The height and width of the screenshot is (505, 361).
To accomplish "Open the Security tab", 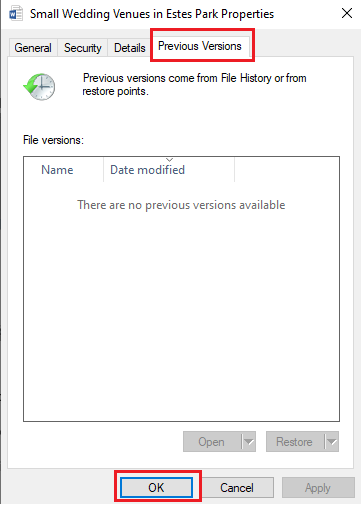I will pyautogui.click(x=82, y=48).
